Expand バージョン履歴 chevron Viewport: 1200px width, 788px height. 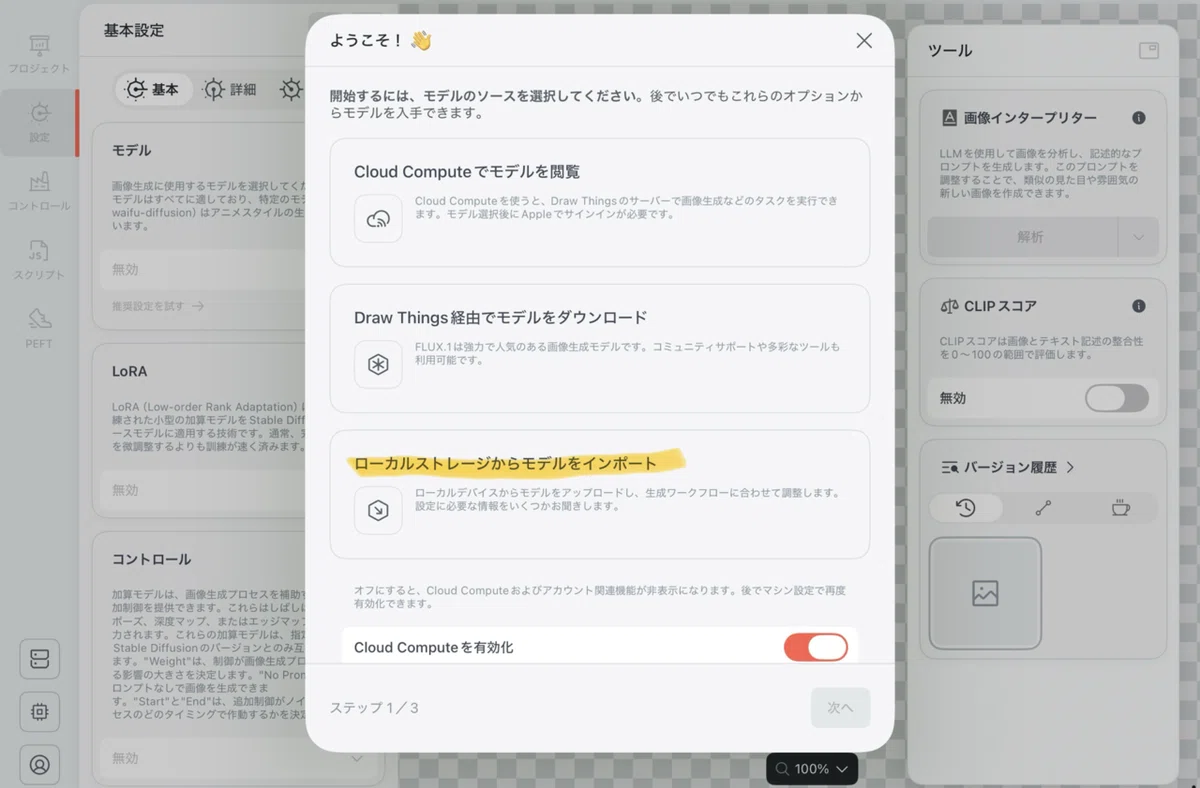[1070, 467]
